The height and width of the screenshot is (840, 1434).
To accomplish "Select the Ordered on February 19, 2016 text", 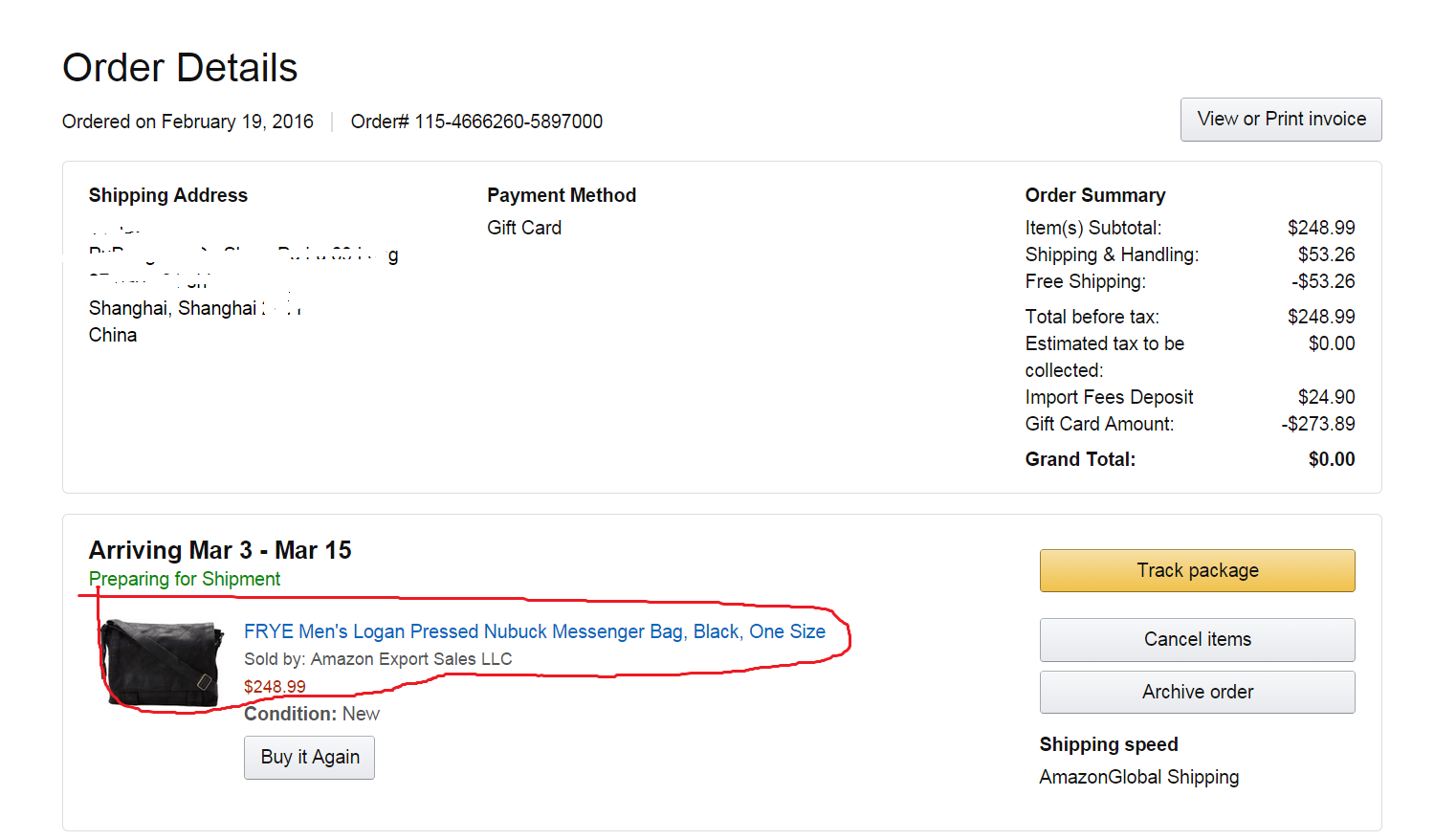I will tap(188, 122).
